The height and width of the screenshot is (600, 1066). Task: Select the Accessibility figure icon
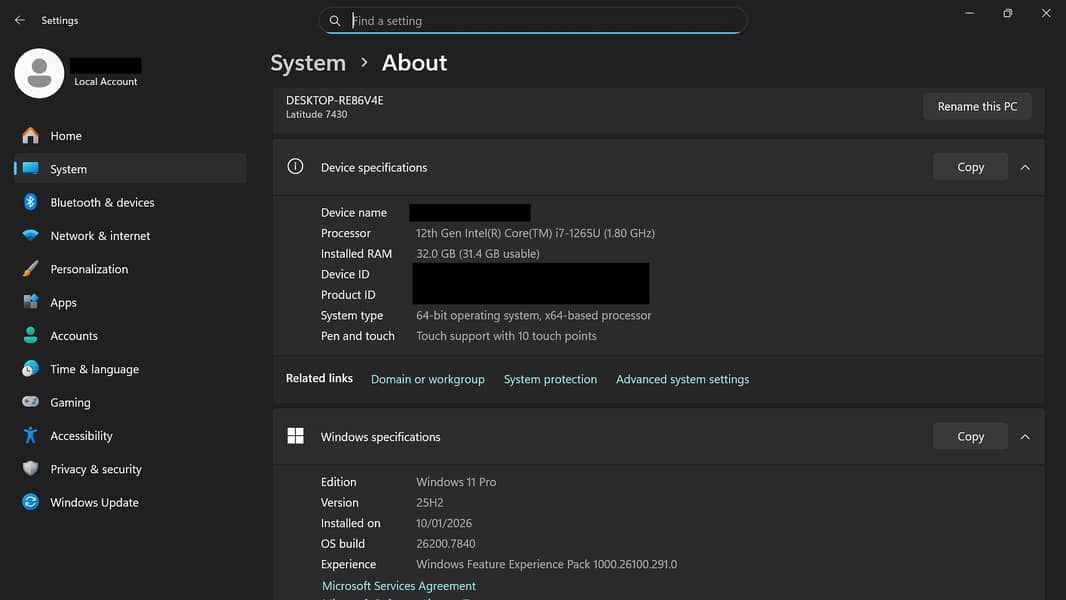point(31,436)
